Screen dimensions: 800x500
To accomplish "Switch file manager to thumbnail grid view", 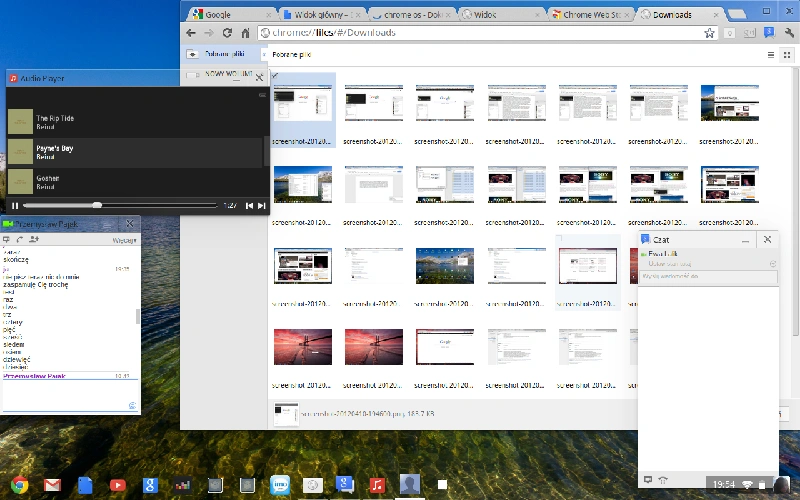I will [x=787, y=55].
